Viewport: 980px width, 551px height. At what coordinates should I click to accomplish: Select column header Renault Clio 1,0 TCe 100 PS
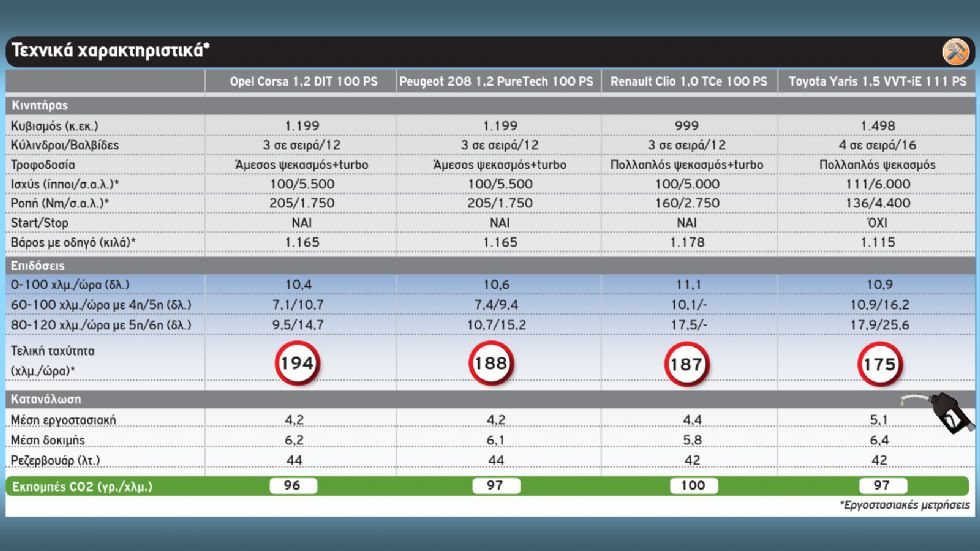click(x=689, y=81)
